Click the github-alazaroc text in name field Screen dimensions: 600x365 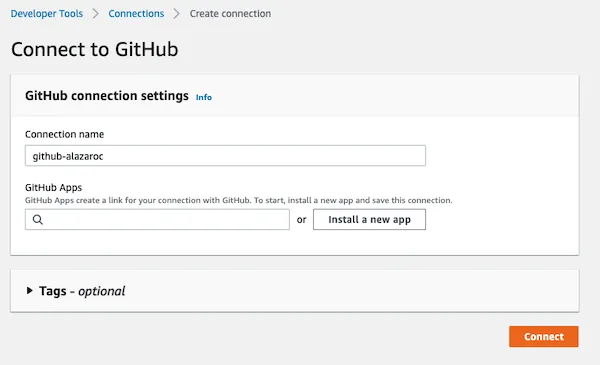tap(68, 156)
